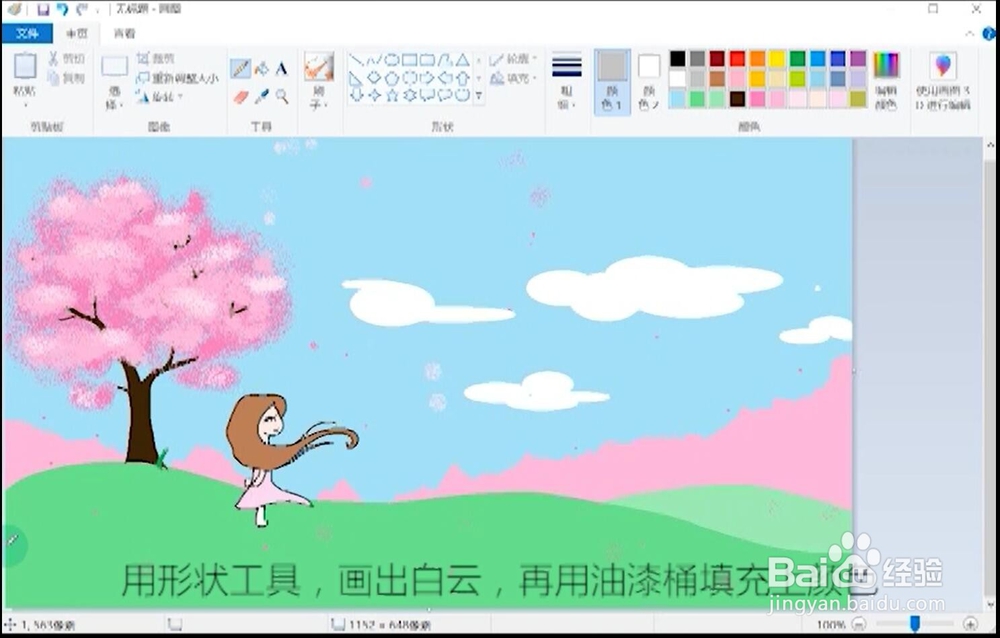Select the rectangle shape tool
Screen dimensions: 1000x638
[407, 59]
